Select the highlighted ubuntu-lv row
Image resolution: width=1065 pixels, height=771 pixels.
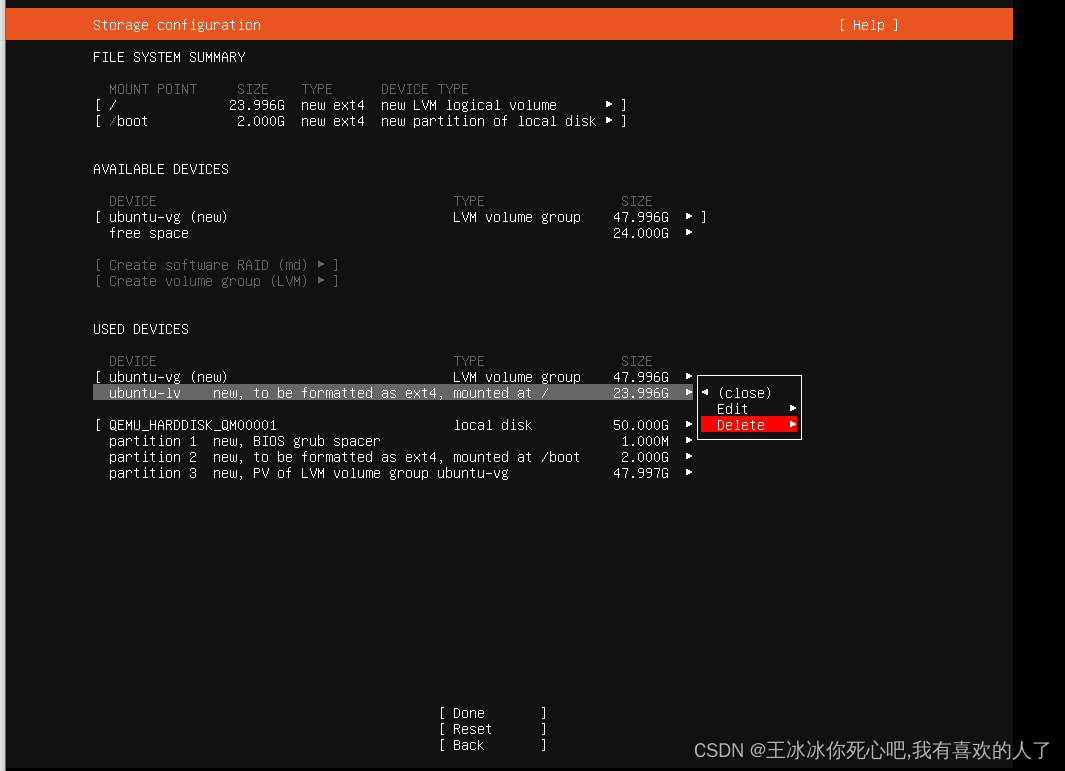pyautogui.click(x=393, y=393)
